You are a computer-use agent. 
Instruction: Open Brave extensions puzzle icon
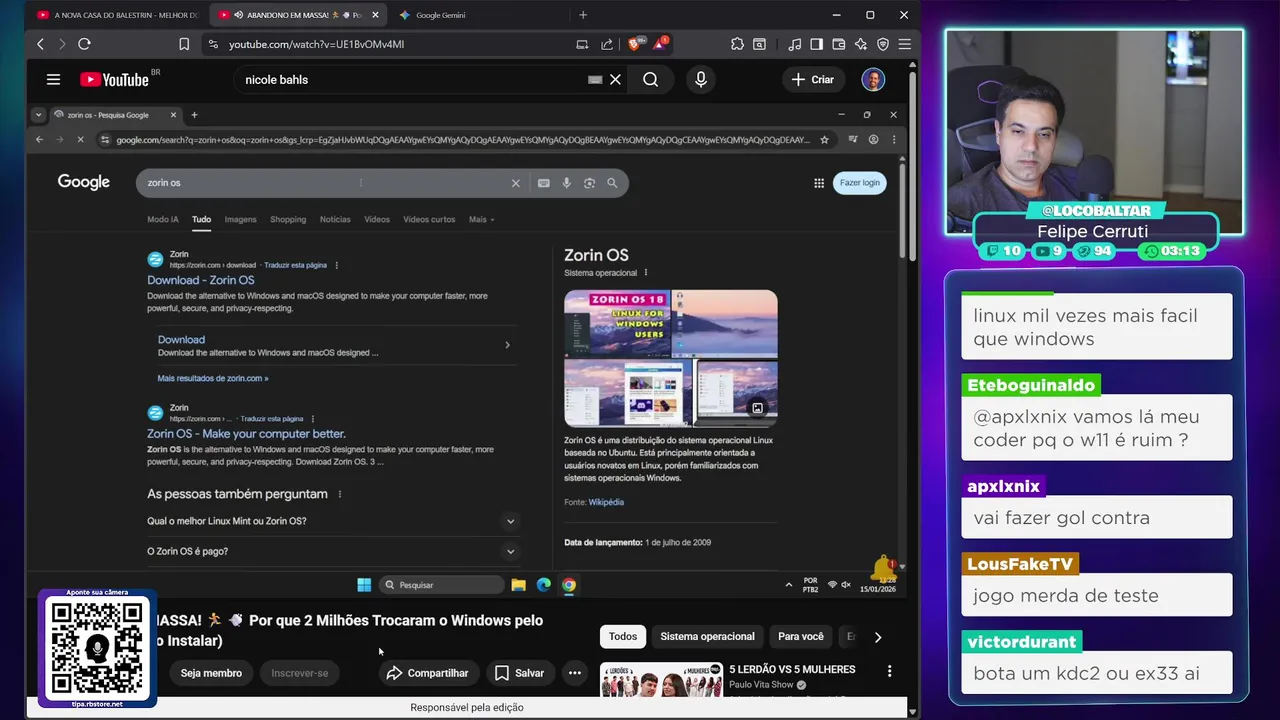(737, 44)
